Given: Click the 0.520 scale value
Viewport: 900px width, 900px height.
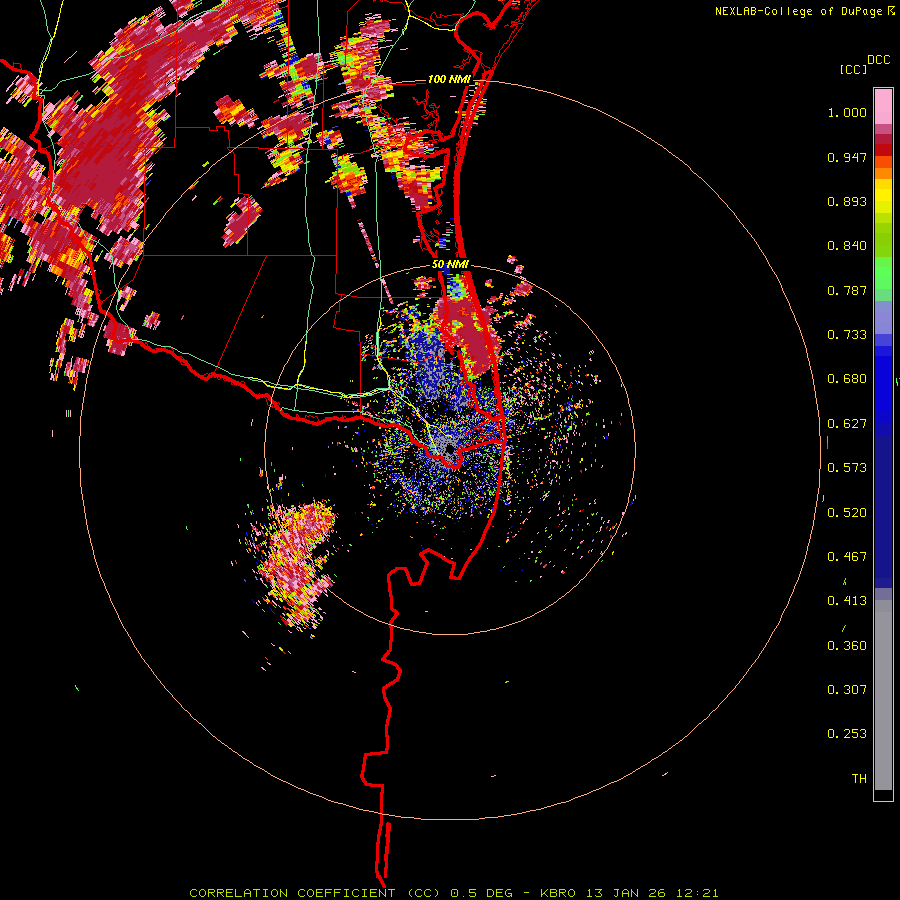Looking at the screenshot, I should (847, 513).
